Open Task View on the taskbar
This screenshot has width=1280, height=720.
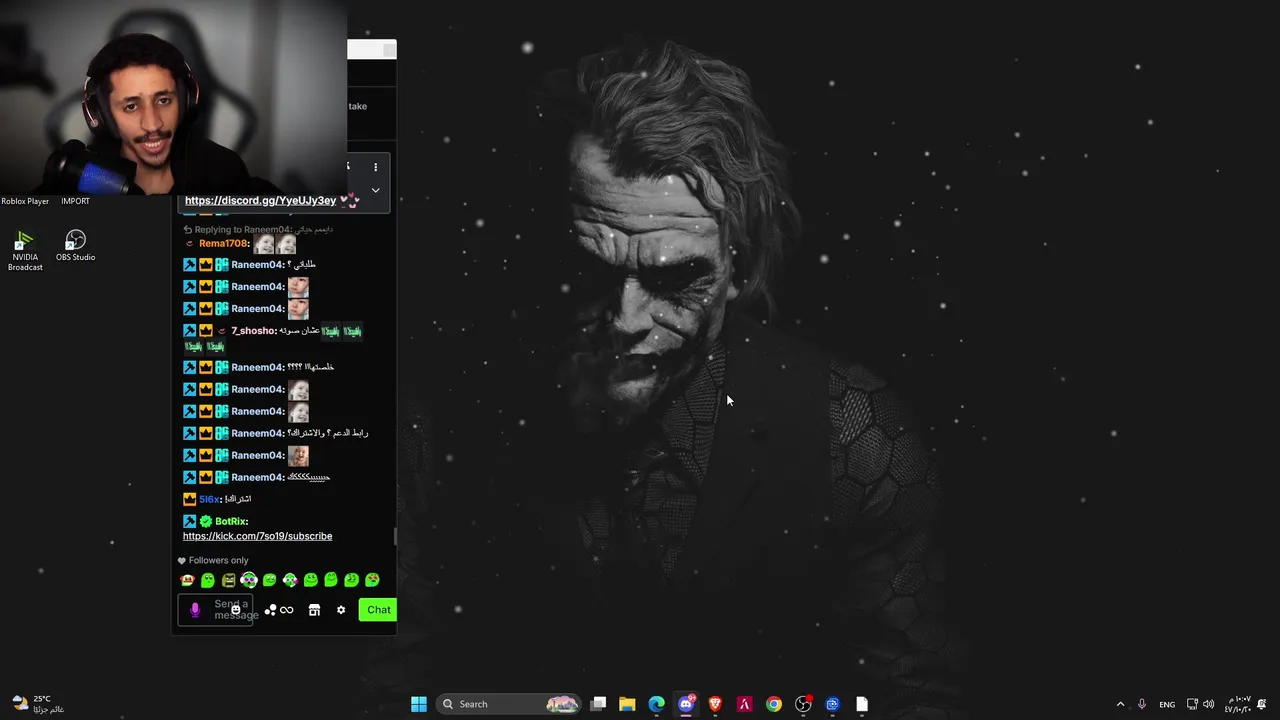(x=598, y=704)
